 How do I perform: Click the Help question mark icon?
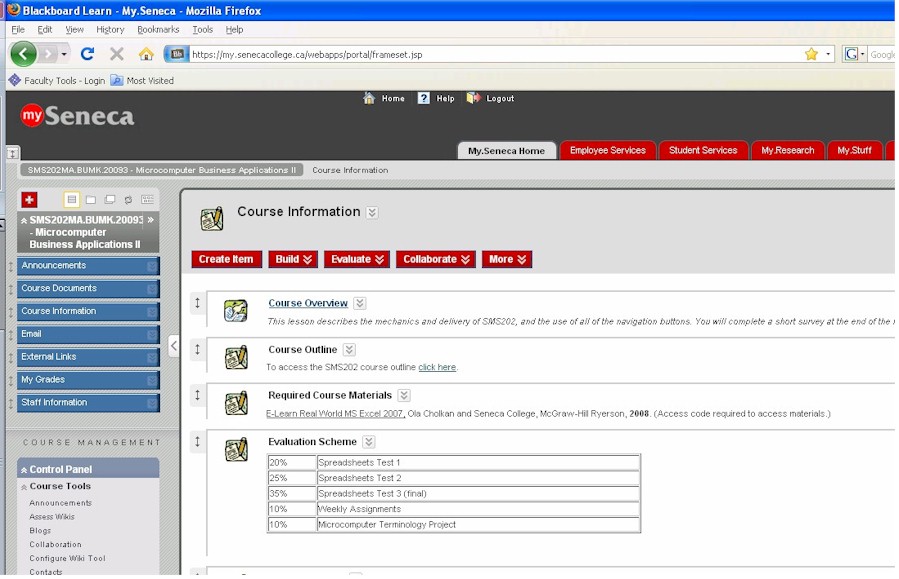423,98
